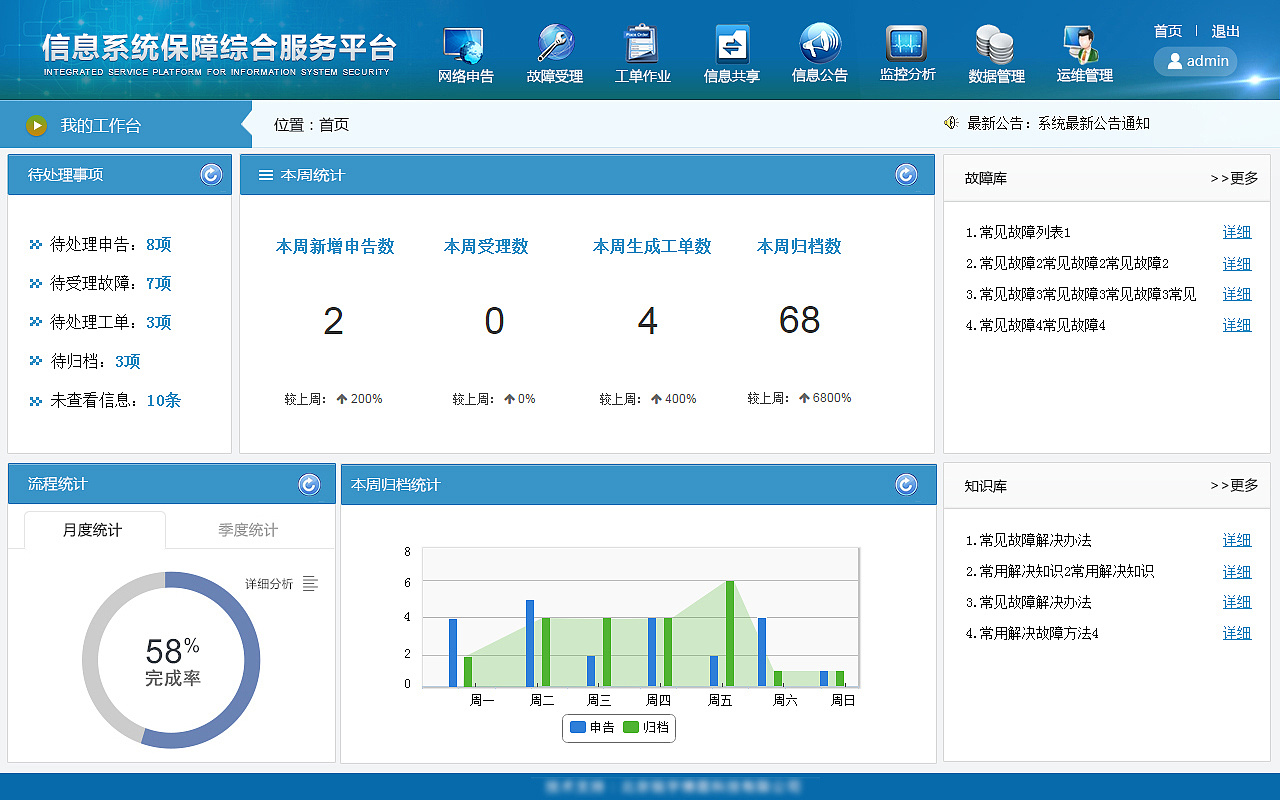Viewport: 1280px width, 800px height.
Task: Open the 信息公告 megaphone icon
Action: pyautogui.click(x=820, y=44)
